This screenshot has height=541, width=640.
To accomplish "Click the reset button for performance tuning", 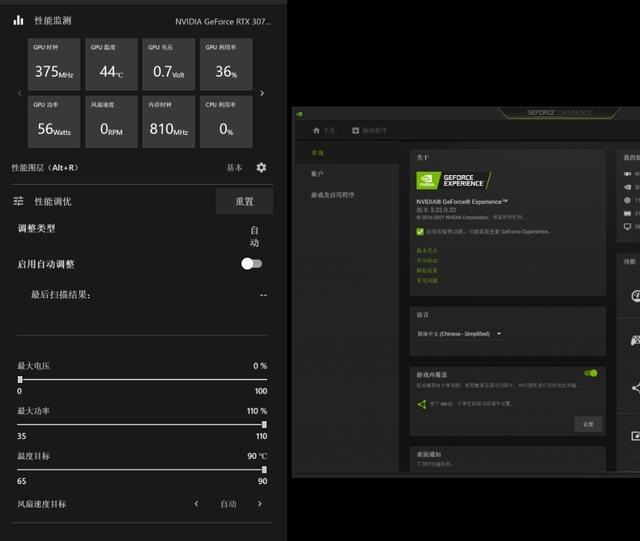I will (244, 201).
